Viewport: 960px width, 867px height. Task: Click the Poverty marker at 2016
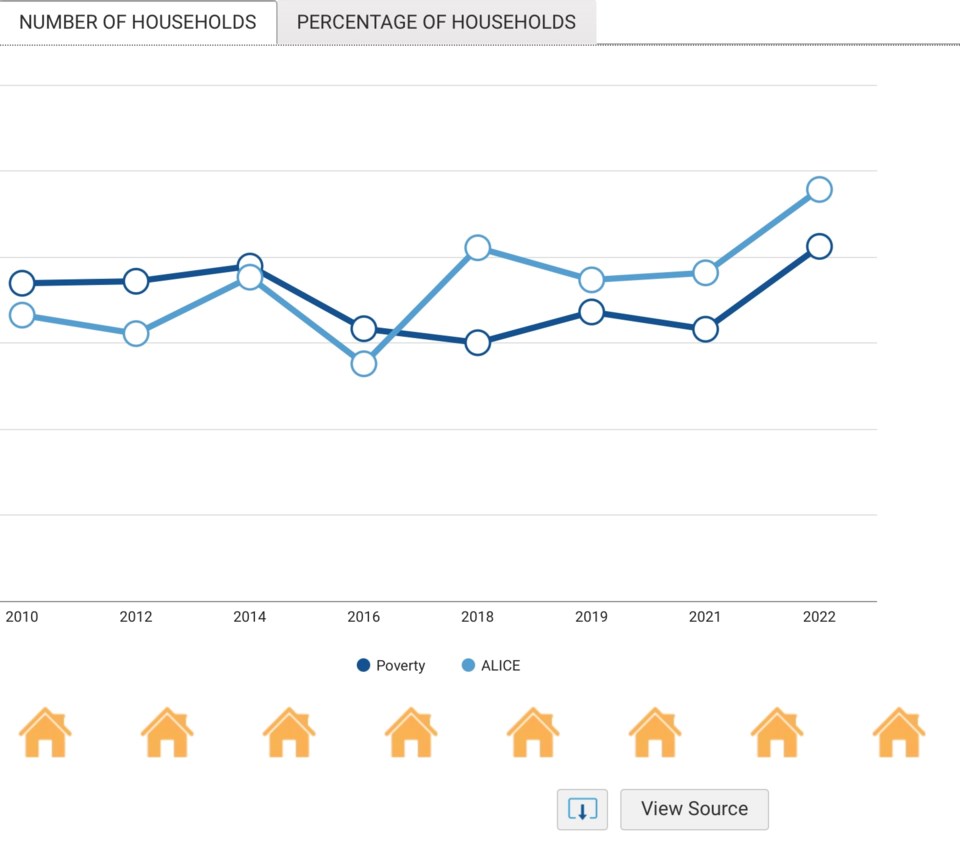(x=364, y=329)
